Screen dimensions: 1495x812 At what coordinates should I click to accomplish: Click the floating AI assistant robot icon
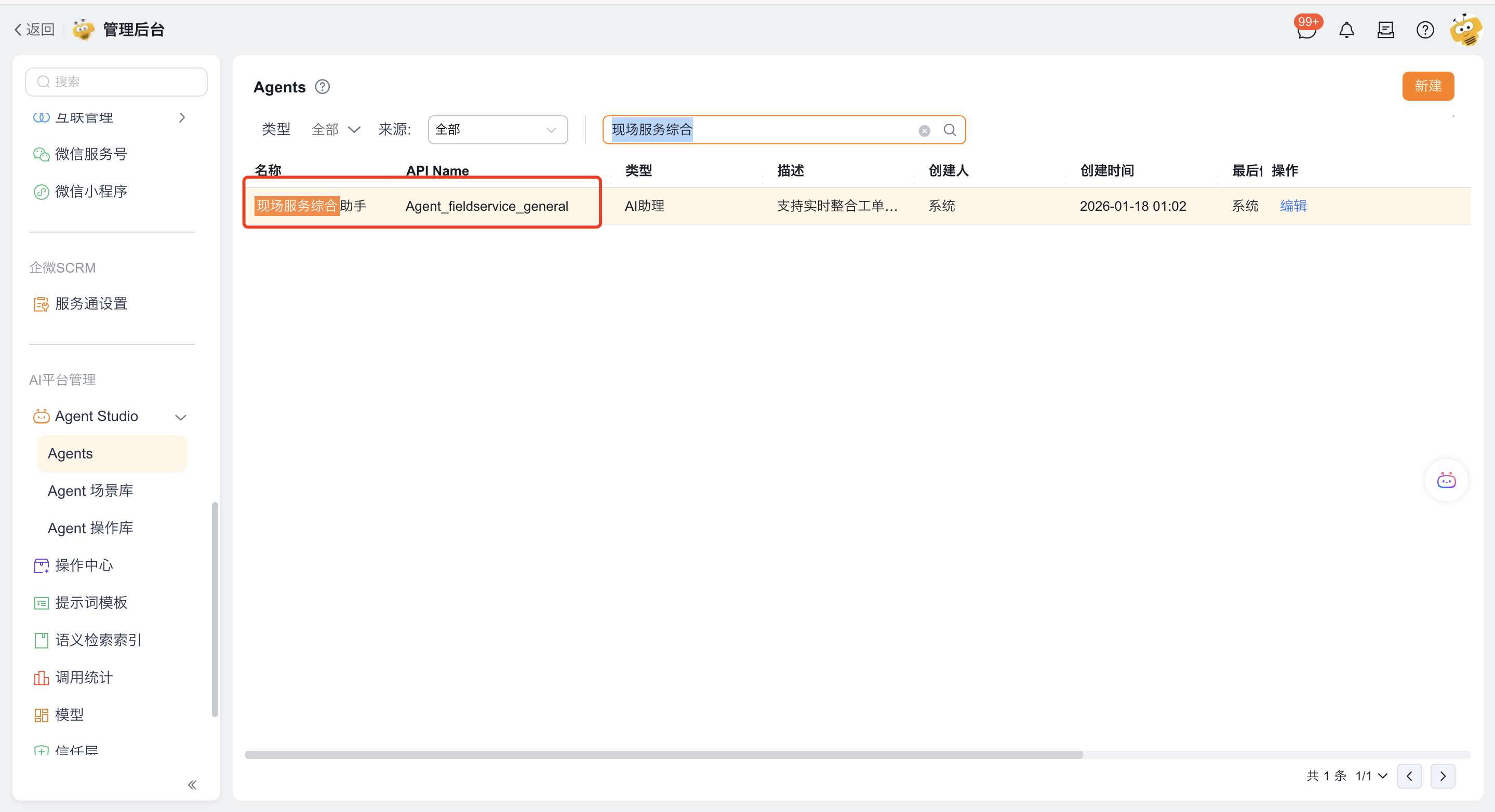click(1446, 480)
